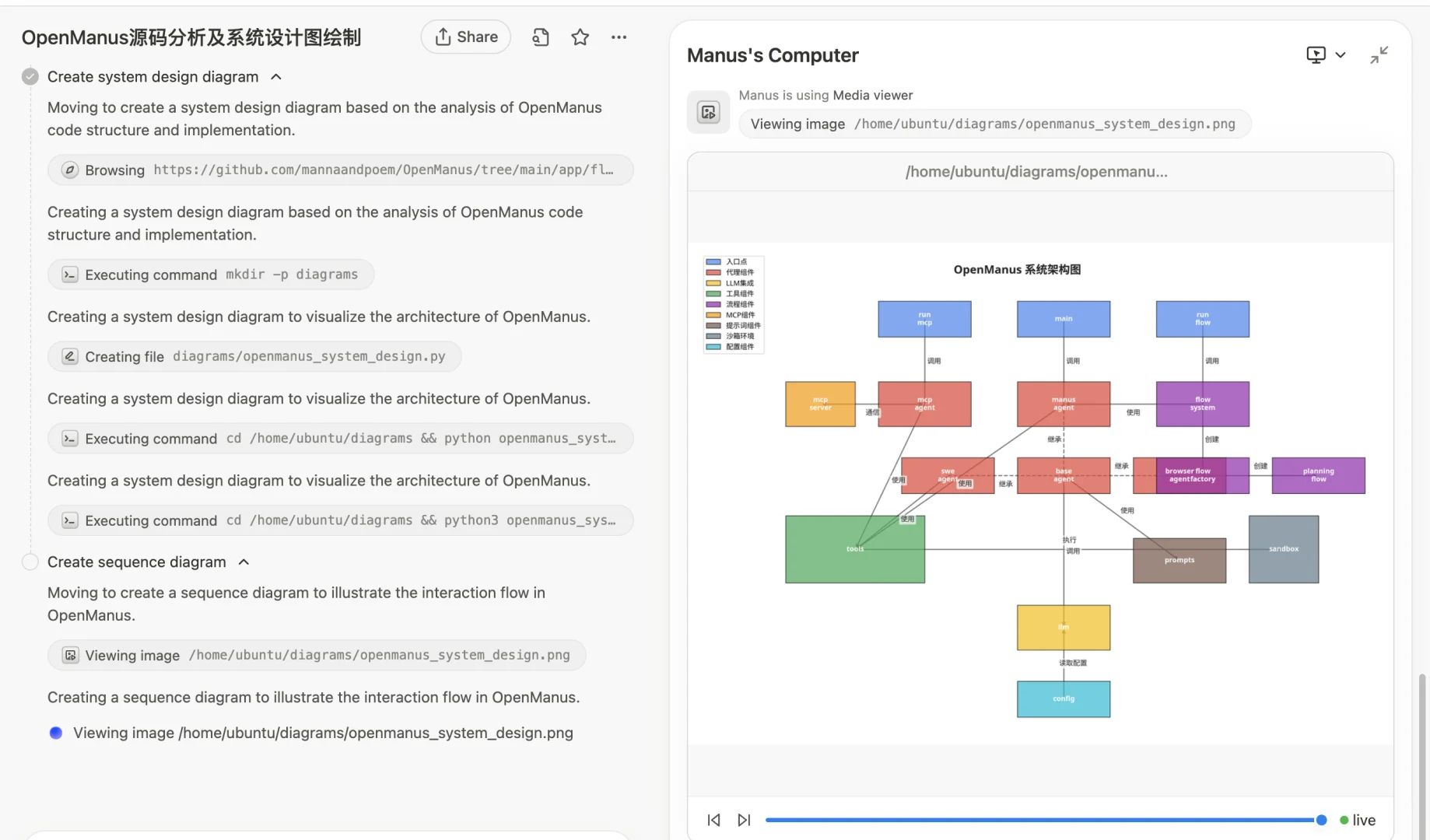The image size is (1430, 840).
Task: Click the monitor display icon in Manus's Computer header
Action: click(x=1316, y=54)
